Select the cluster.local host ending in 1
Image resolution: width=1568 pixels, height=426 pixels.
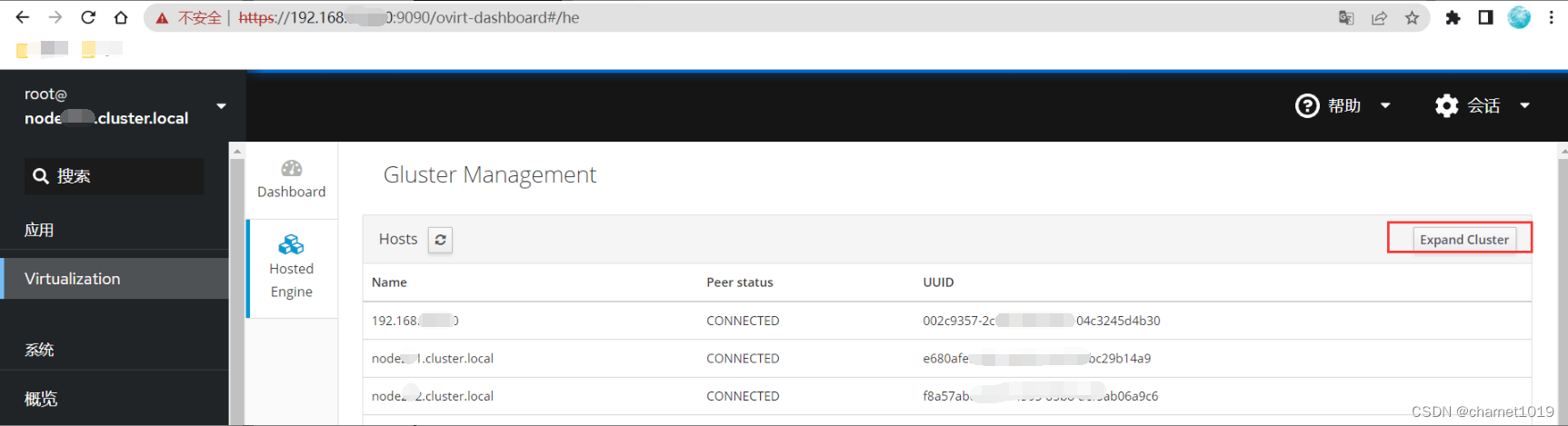point(433,359)
